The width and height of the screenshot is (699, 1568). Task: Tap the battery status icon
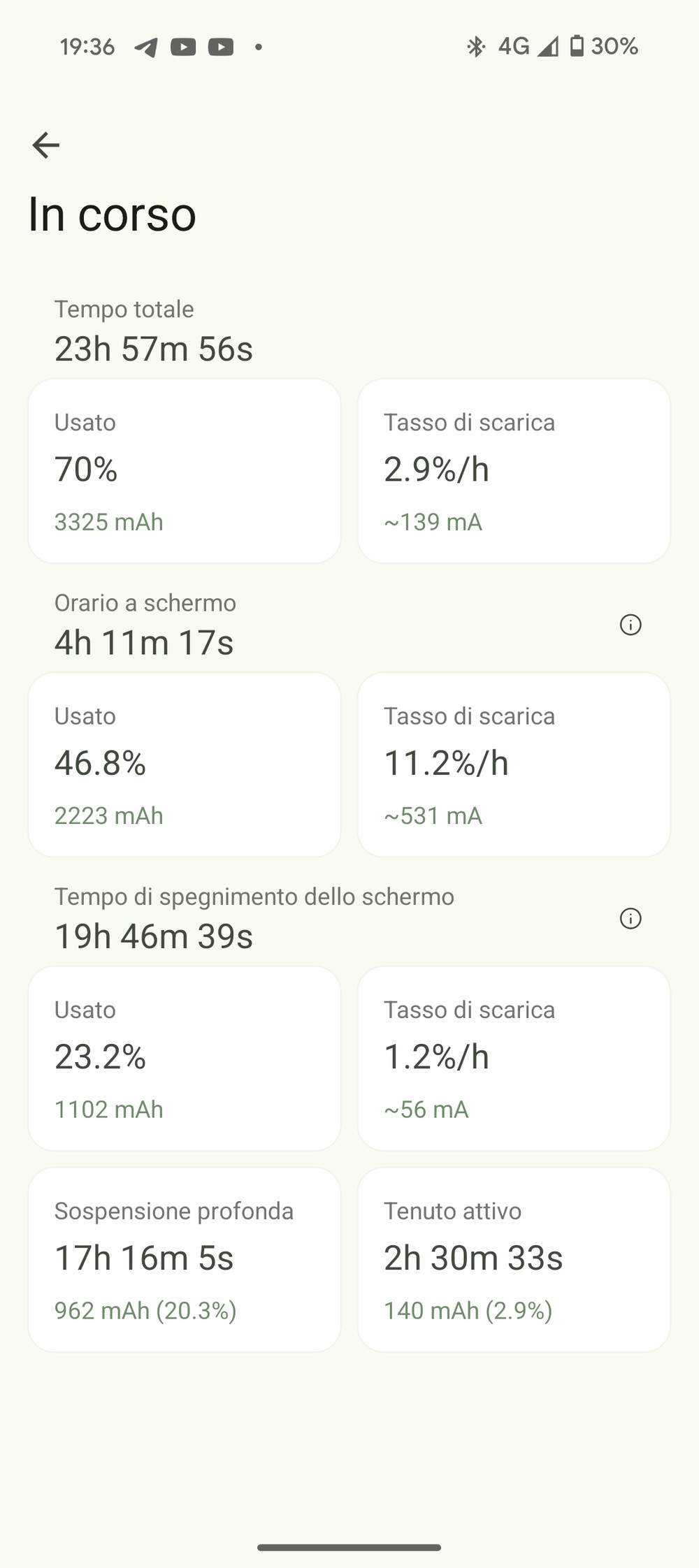coord(577,46)
